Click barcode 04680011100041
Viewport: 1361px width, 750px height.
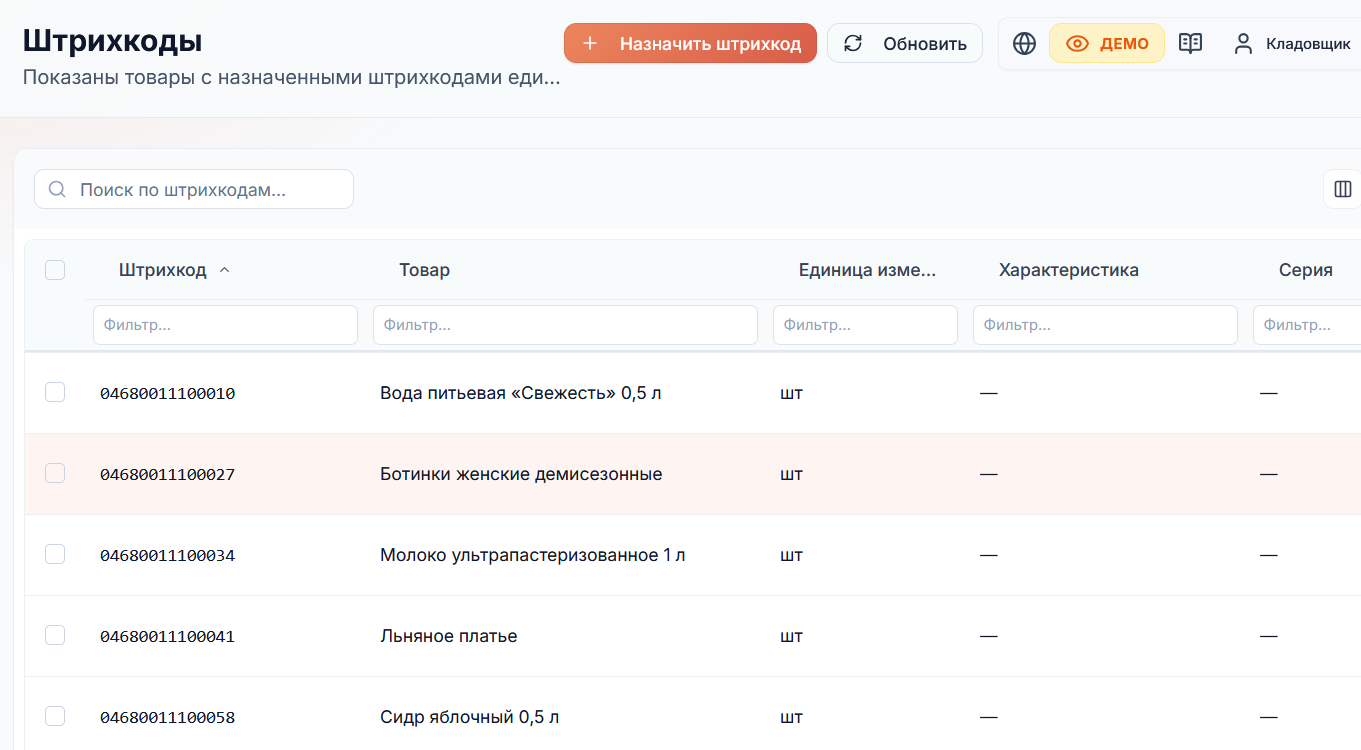pos(167,636)
